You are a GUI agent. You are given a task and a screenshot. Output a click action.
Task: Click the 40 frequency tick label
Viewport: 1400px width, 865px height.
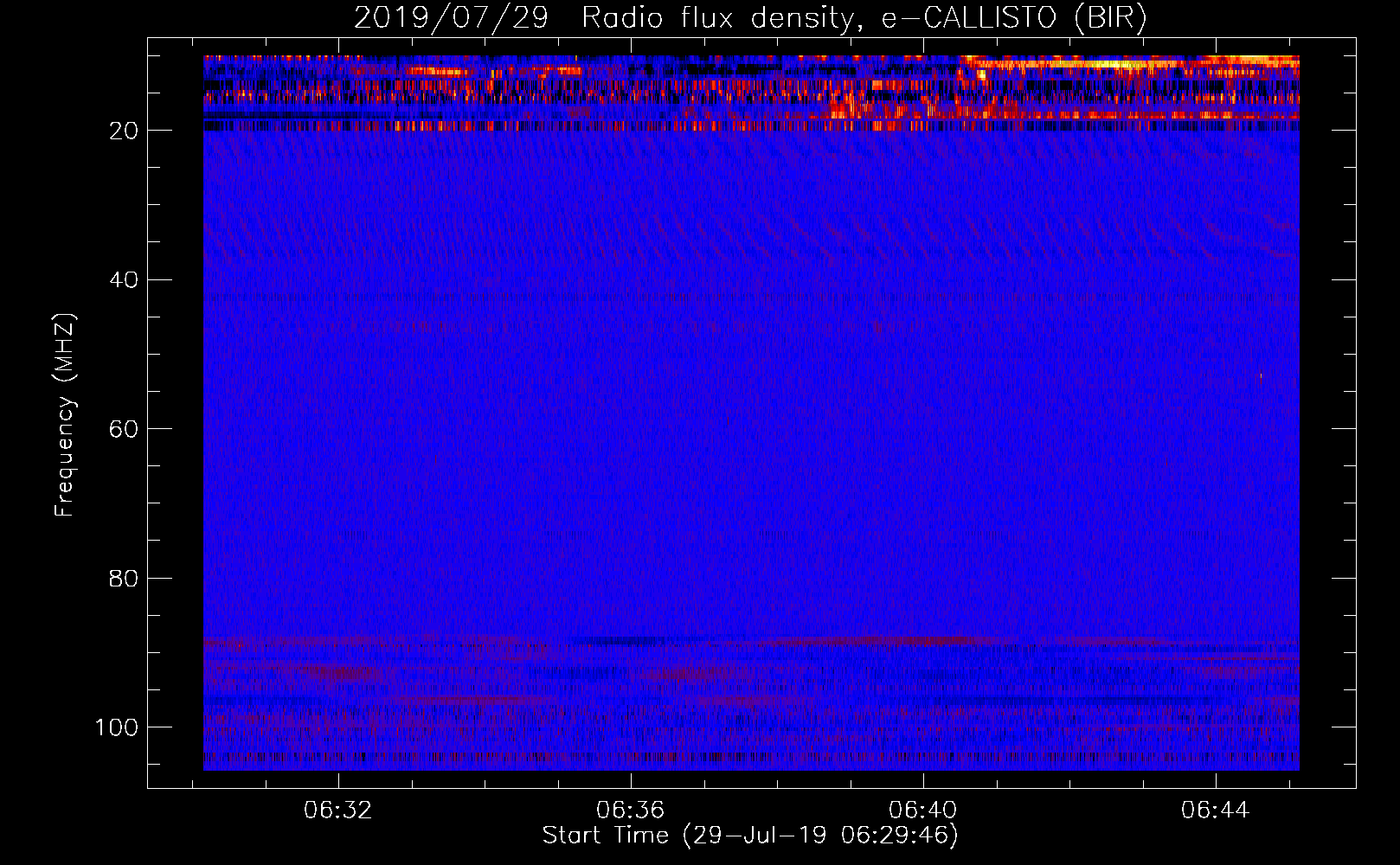coord(124,279)
